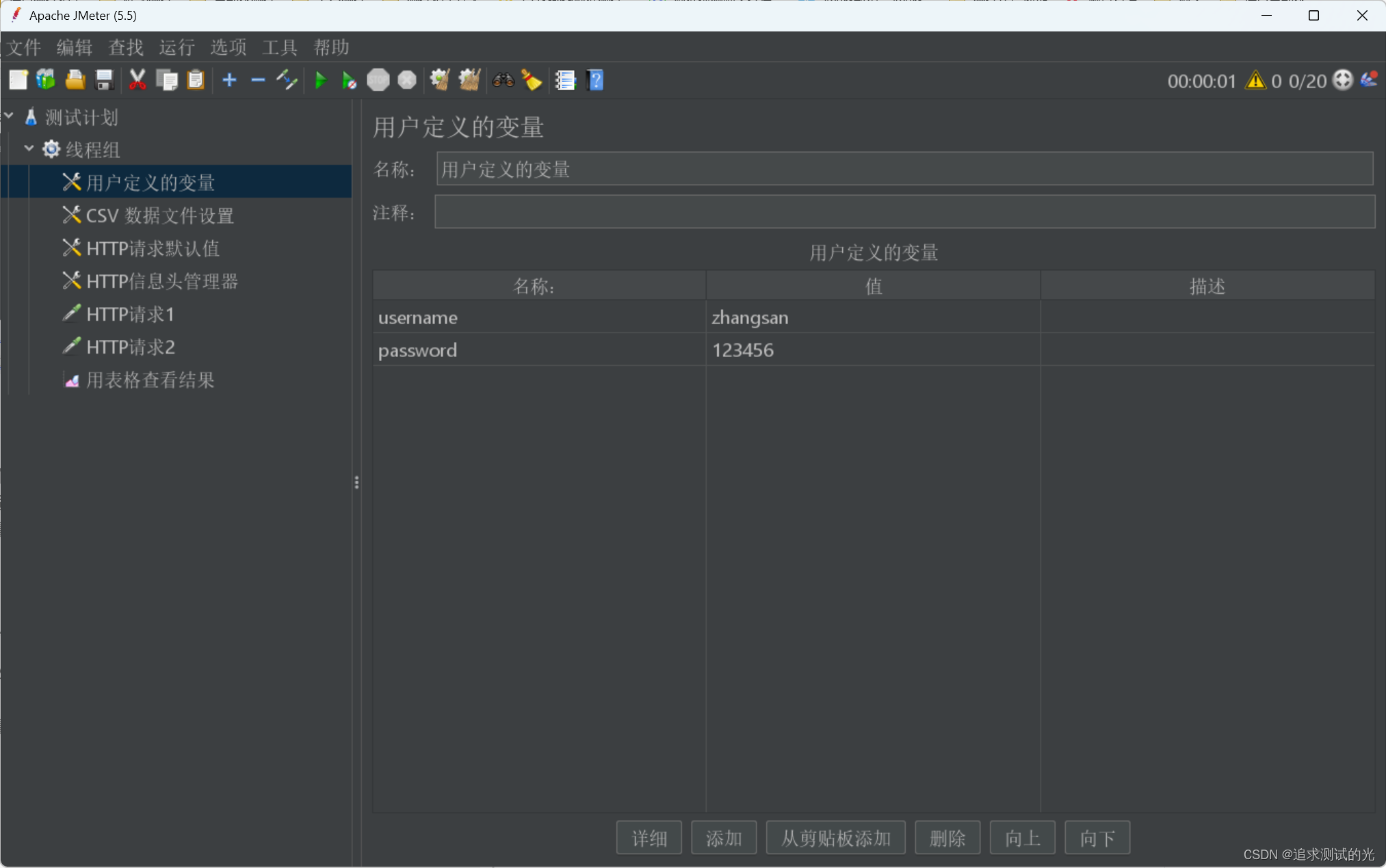Viewport: 1386px width, 868px height.
Task: Open the 文件 menu
Action: [x=24, y=47]
